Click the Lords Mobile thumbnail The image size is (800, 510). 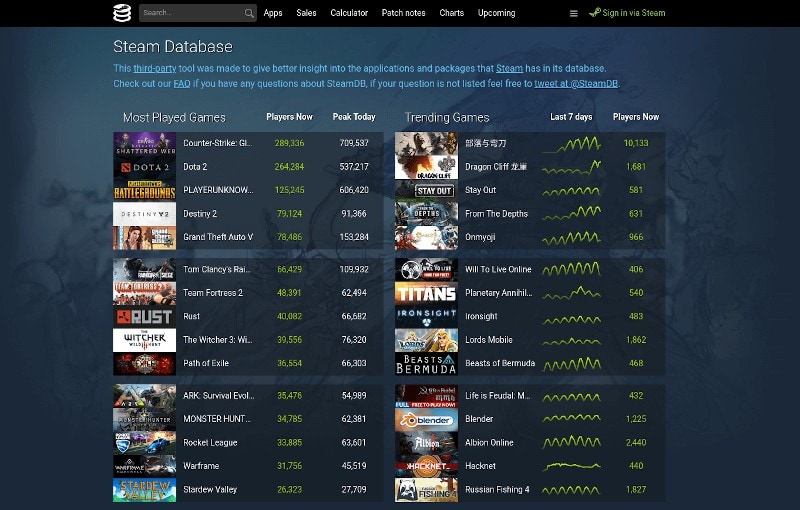coord(426,340)
